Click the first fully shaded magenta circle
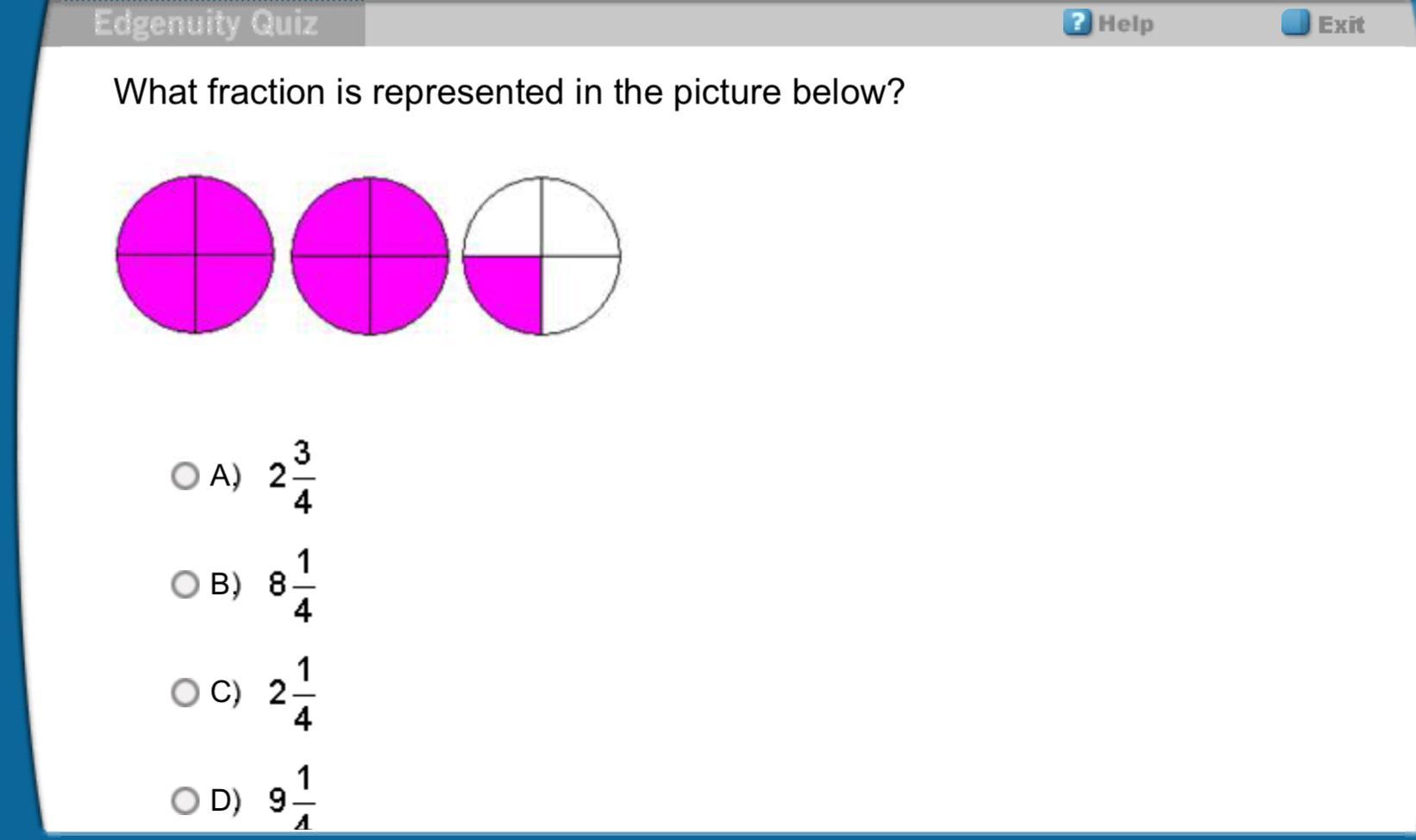Screen dimensions: 1416x840 pyautogui.click(x=195, y=255)
